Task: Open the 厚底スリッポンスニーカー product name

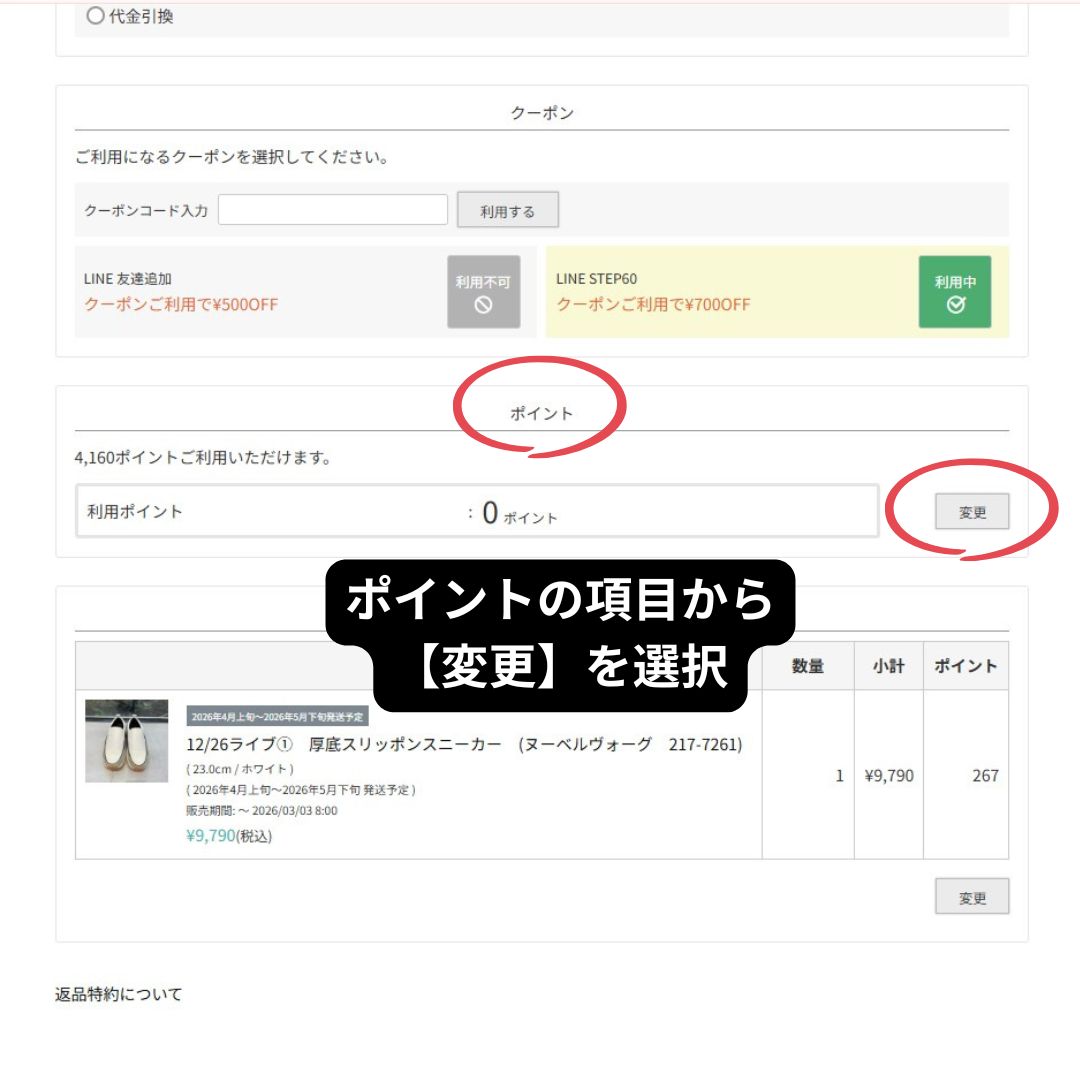Action: coord(464,745)
